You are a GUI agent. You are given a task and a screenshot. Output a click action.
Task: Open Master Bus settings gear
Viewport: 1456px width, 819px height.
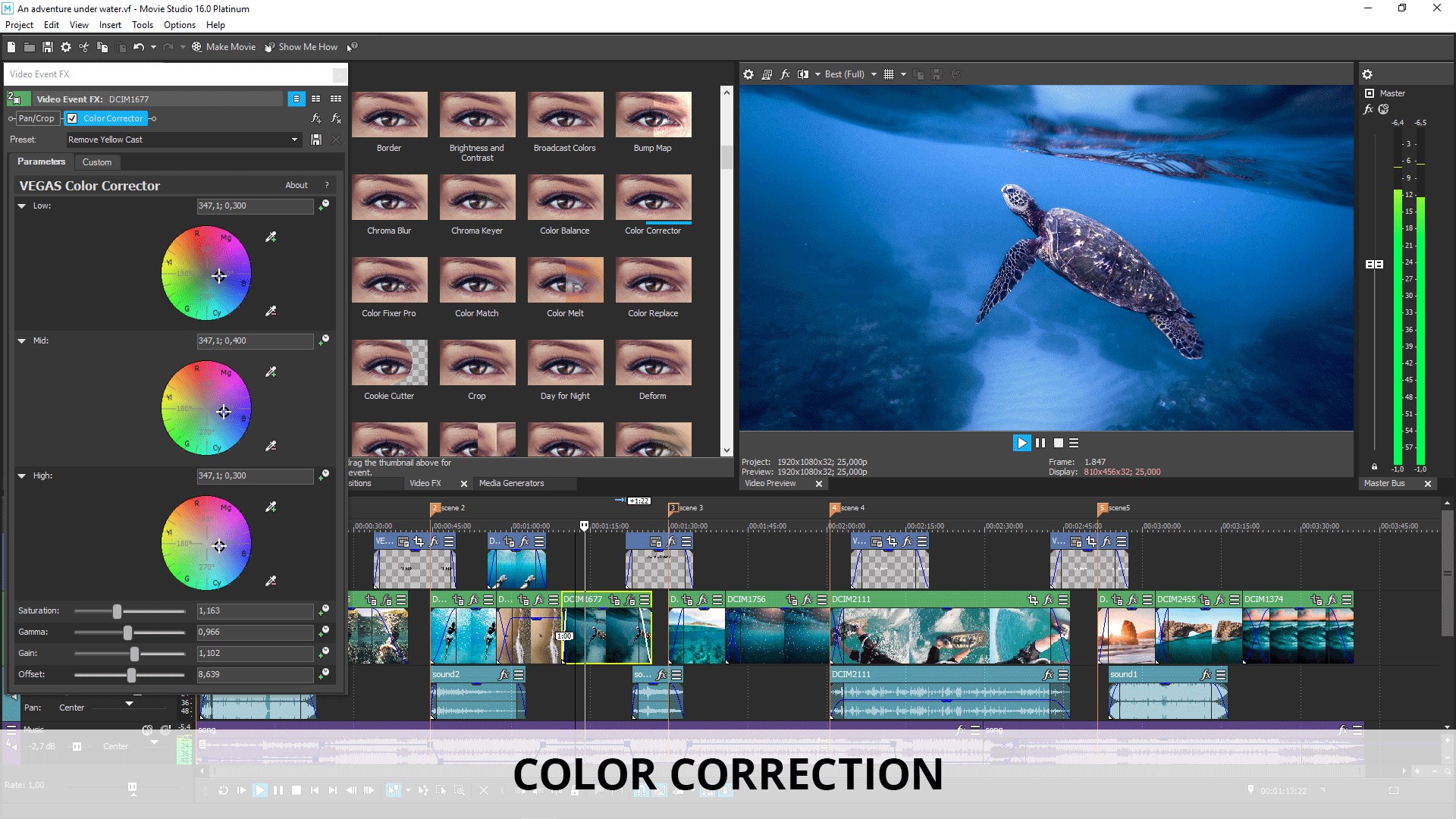point(1367,74)
